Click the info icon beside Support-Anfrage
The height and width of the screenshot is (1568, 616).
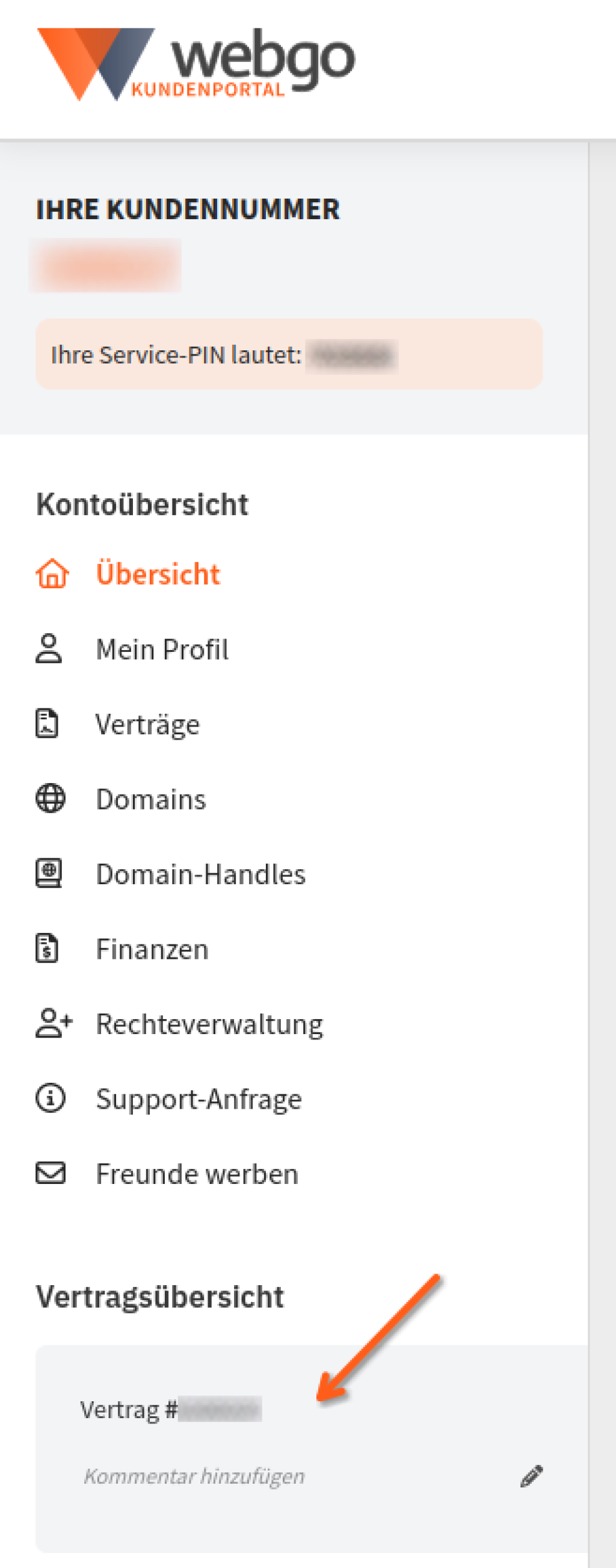click(x=51, y=1098)
